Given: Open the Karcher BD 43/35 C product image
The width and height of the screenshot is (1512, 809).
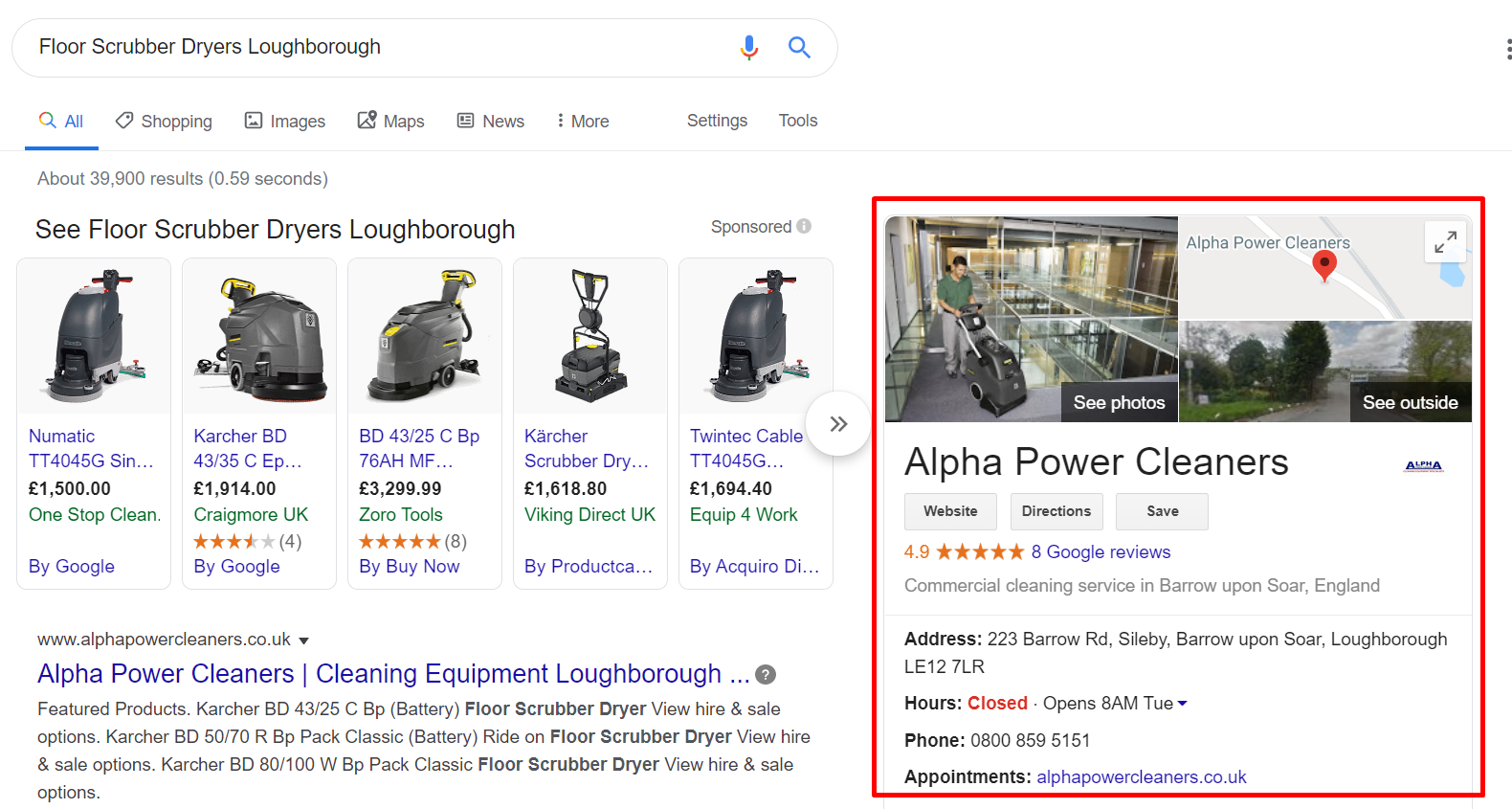Looking at the screenshot, I should point(259,336).
